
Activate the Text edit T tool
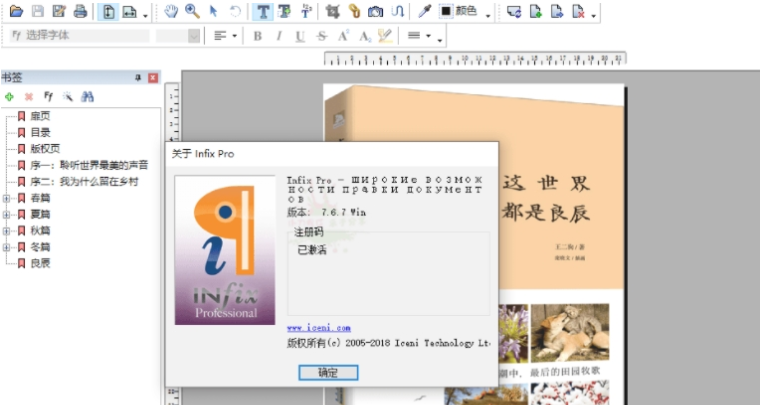tap(263, 12)
